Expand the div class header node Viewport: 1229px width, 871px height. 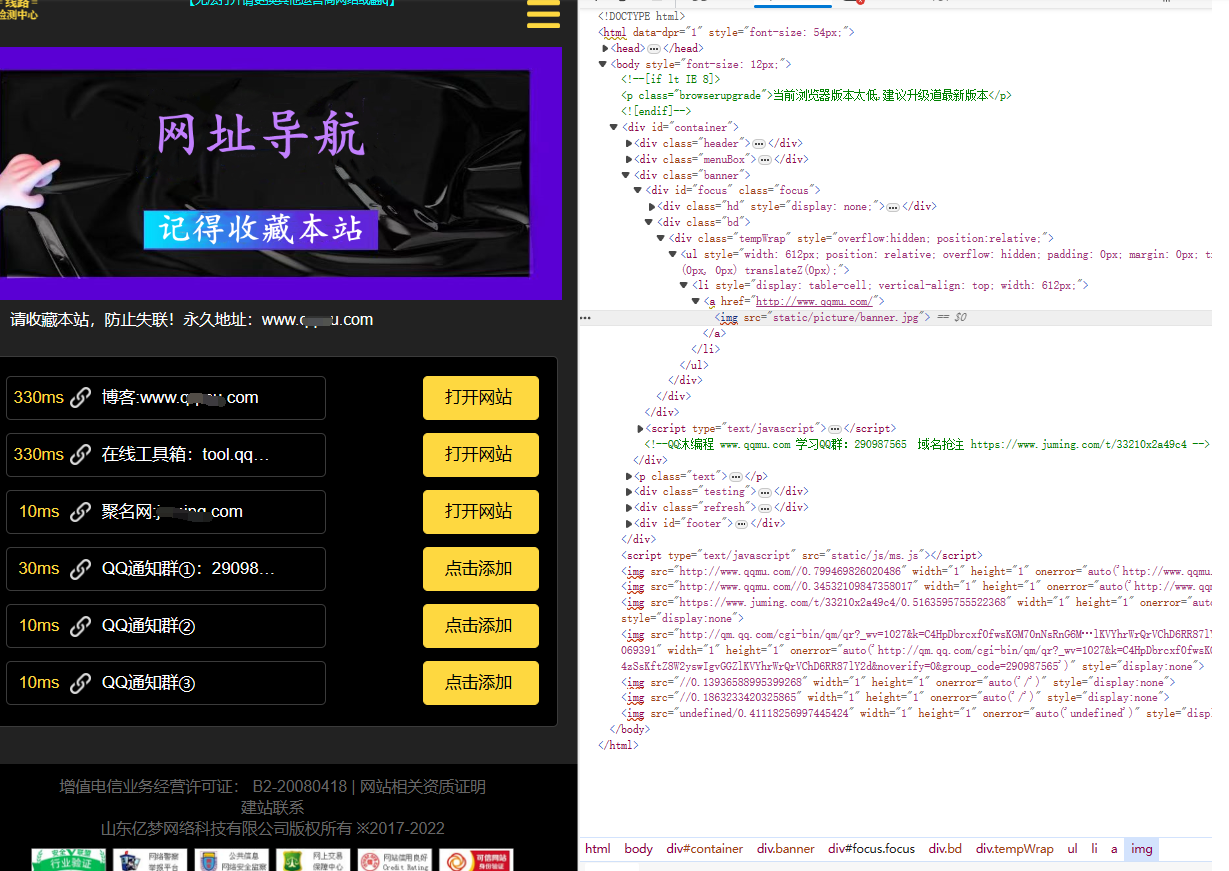(629, 143)
